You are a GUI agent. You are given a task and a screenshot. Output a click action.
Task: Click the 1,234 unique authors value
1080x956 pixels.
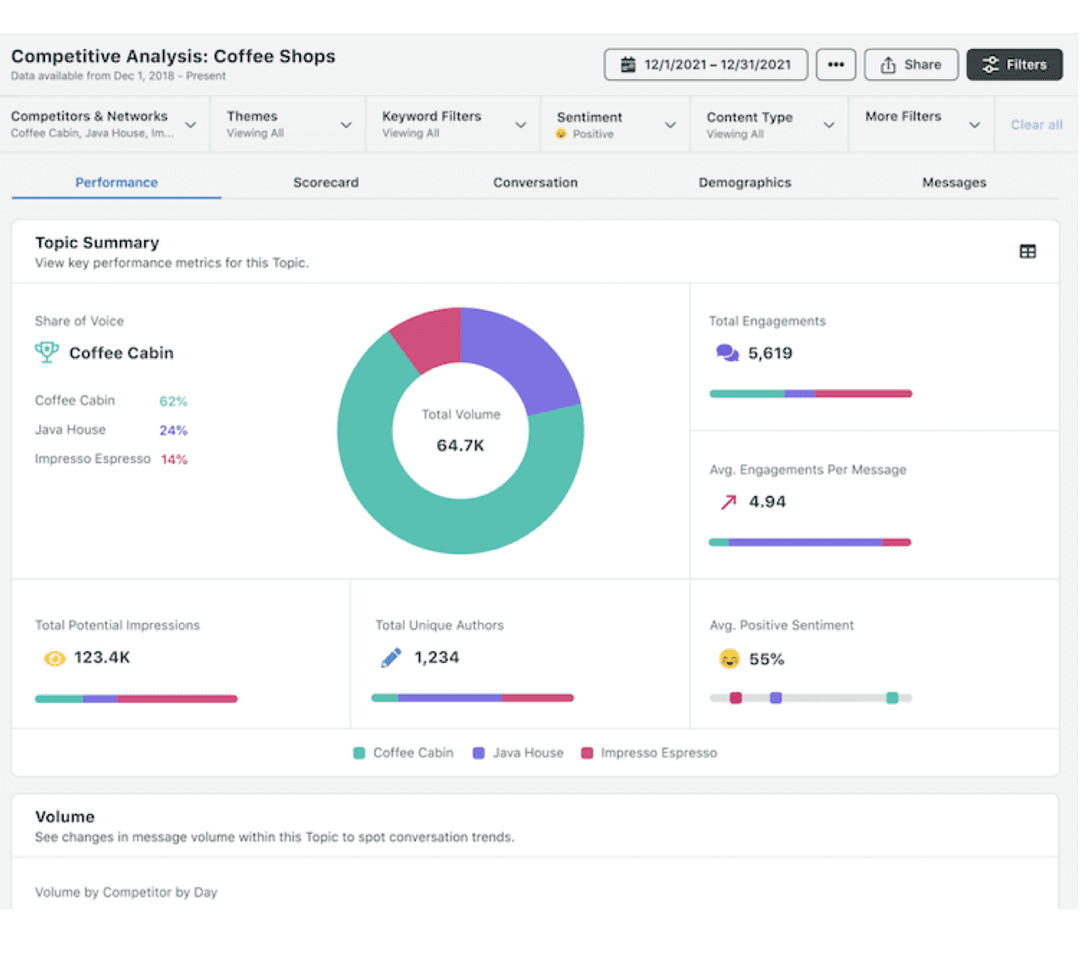[437, 658]
